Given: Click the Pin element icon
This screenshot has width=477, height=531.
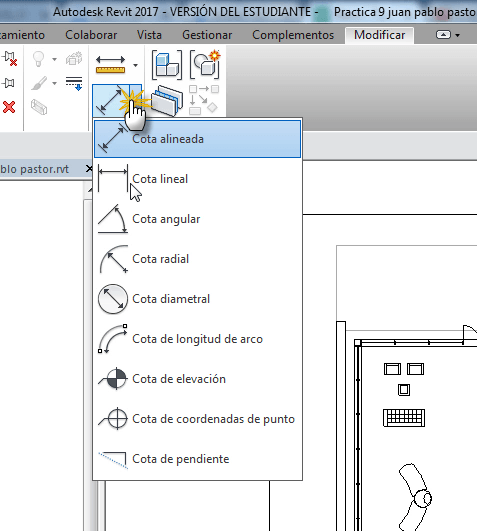Looking at the screenshot, I should pyautogui.click(x=8, y=83).
